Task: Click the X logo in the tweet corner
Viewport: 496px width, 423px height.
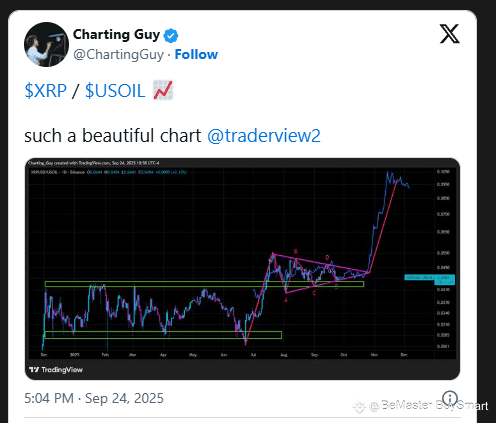Action: pyautogui.click(x=449, y=34)
